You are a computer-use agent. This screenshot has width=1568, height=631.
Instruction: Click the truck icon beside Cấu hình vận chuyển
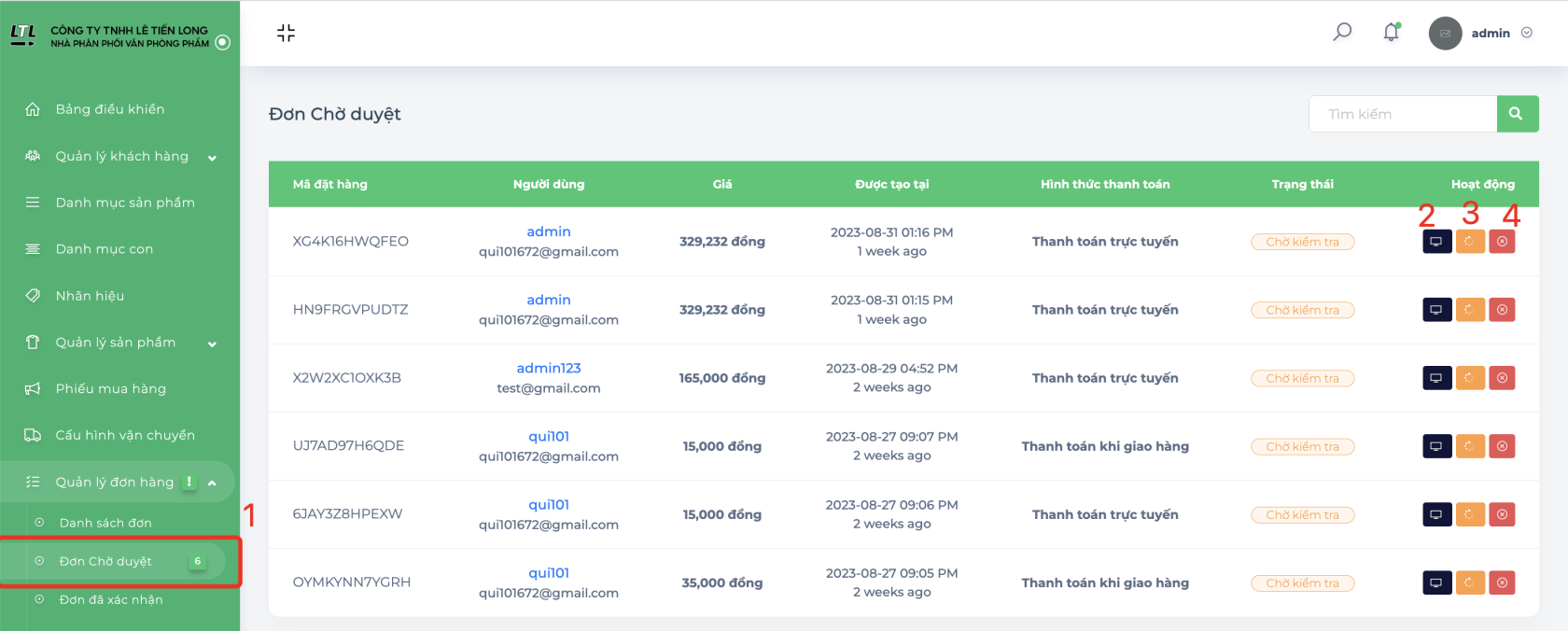(33, 435)
